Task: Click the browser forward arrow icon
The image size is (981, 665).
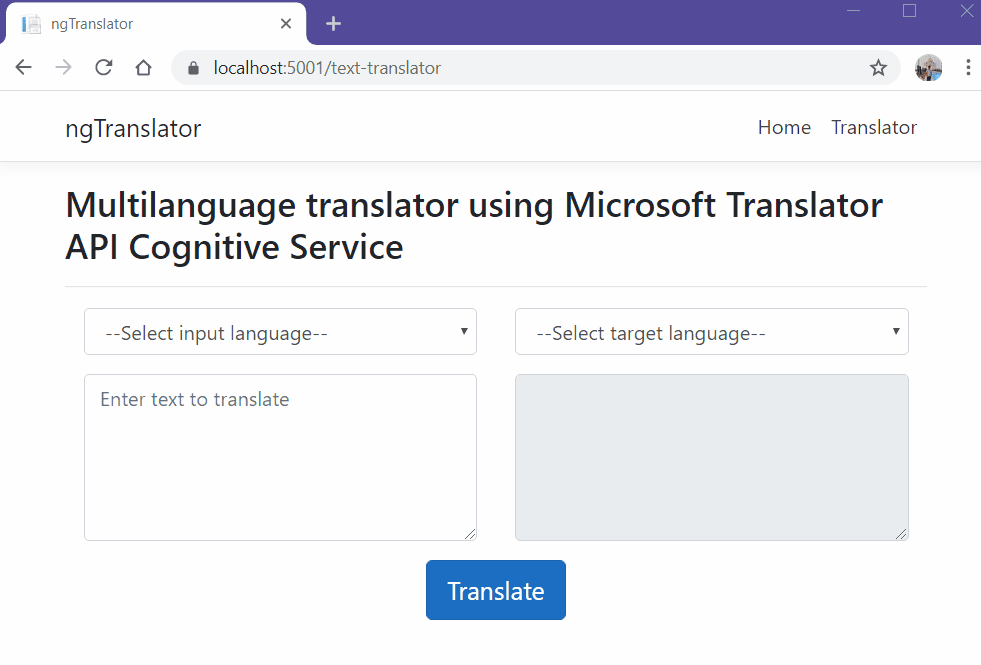Action: pos(62,67)
